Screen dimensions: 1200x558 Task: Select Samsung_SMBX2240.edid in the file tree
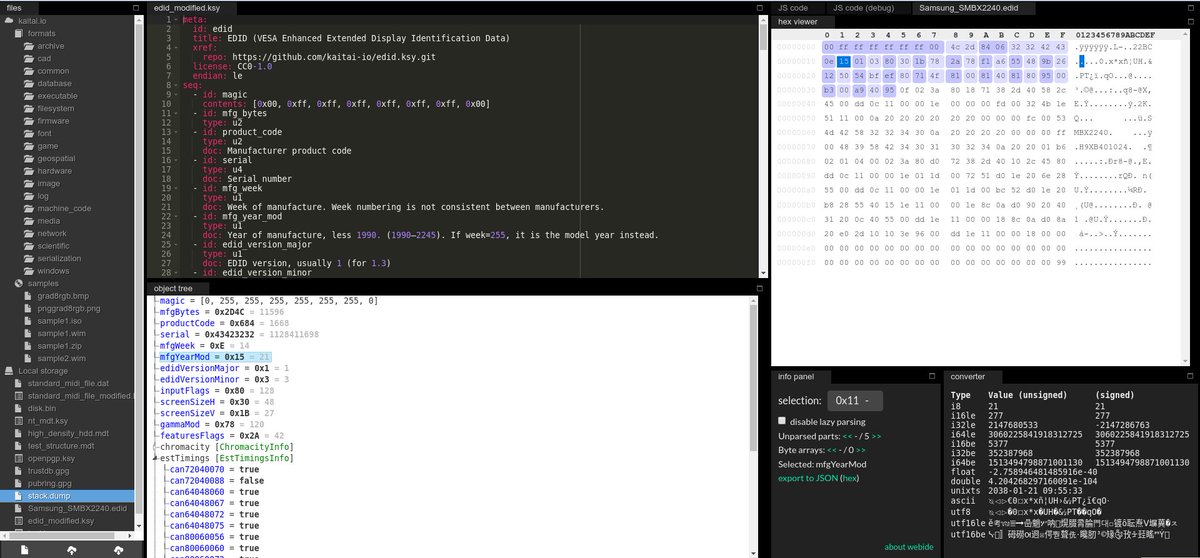pyautogui.click(x=70, y=508)
